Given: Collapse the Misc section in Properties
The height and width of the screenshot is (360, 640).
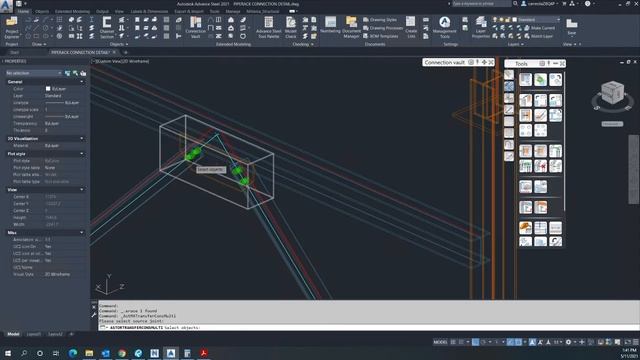Looking at the screenshot, I should pyautogui.click(x=82, y=232).
